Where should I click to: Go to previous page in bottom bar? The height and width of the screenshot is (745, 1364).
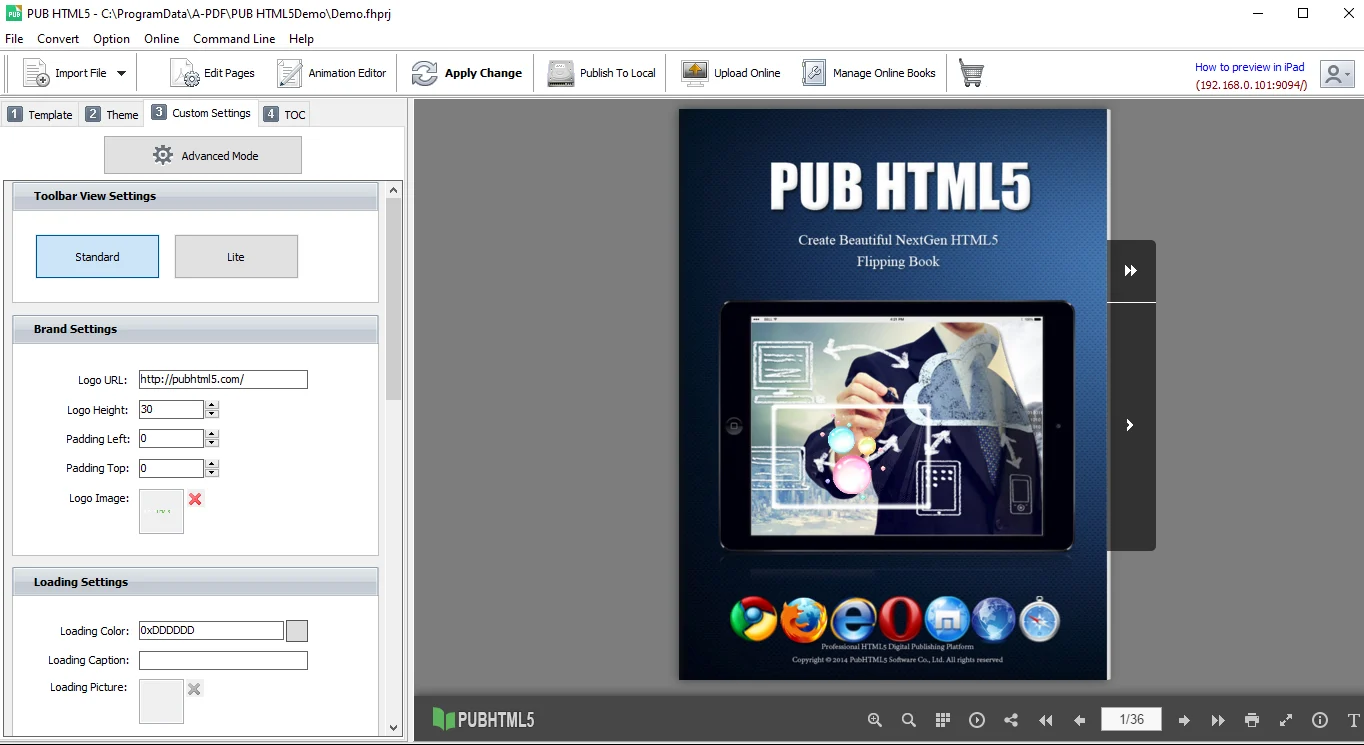tap(1080, 720)
